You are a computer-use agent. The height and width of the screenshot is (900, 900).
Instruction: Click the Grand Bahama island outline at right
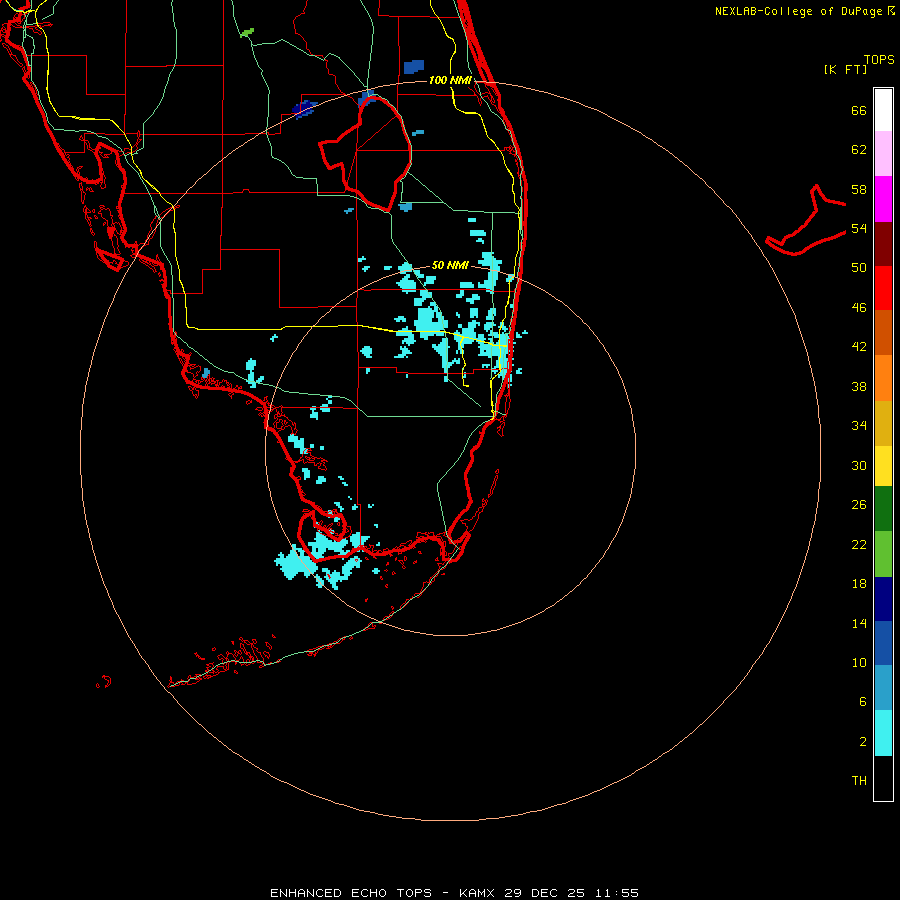click(806, 221)
